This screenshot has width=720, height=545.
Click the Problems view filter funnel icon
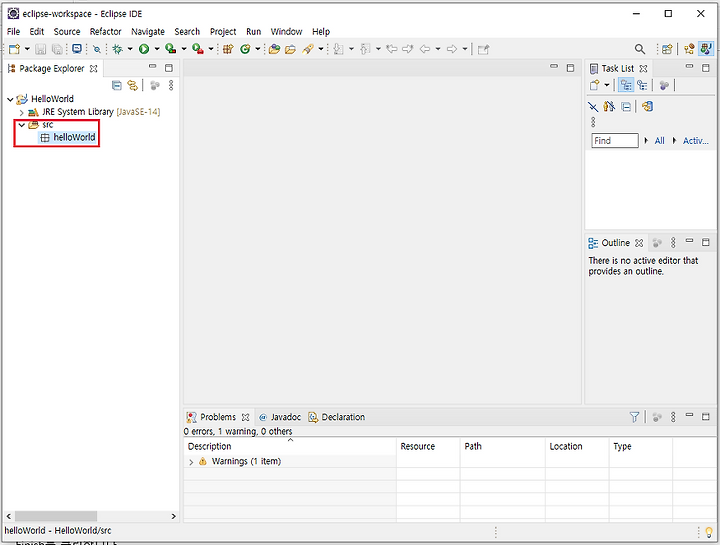point(634,417)
